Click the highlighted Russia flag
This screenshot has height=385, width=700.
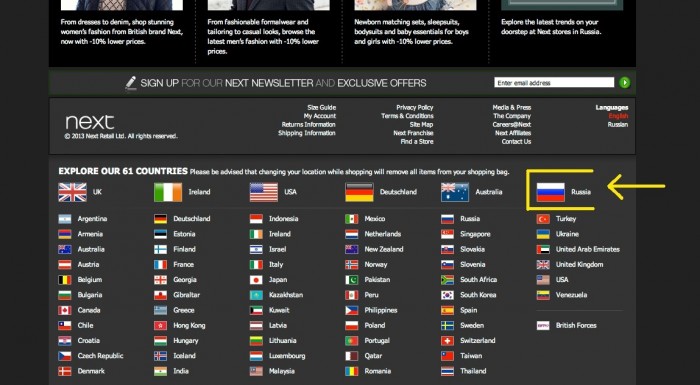(550, 192)
